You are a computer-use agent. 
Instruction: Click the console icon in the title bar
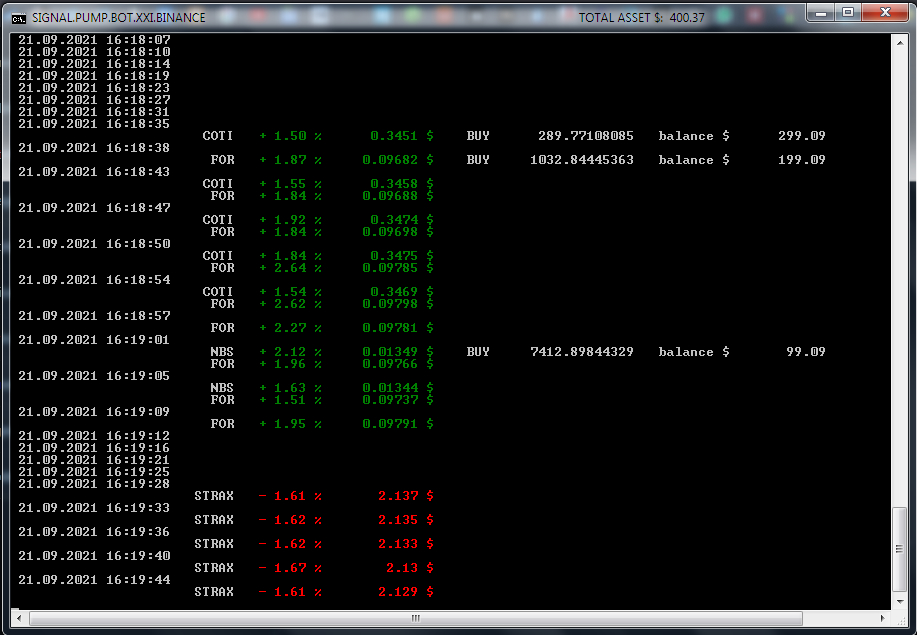(18, 17)
